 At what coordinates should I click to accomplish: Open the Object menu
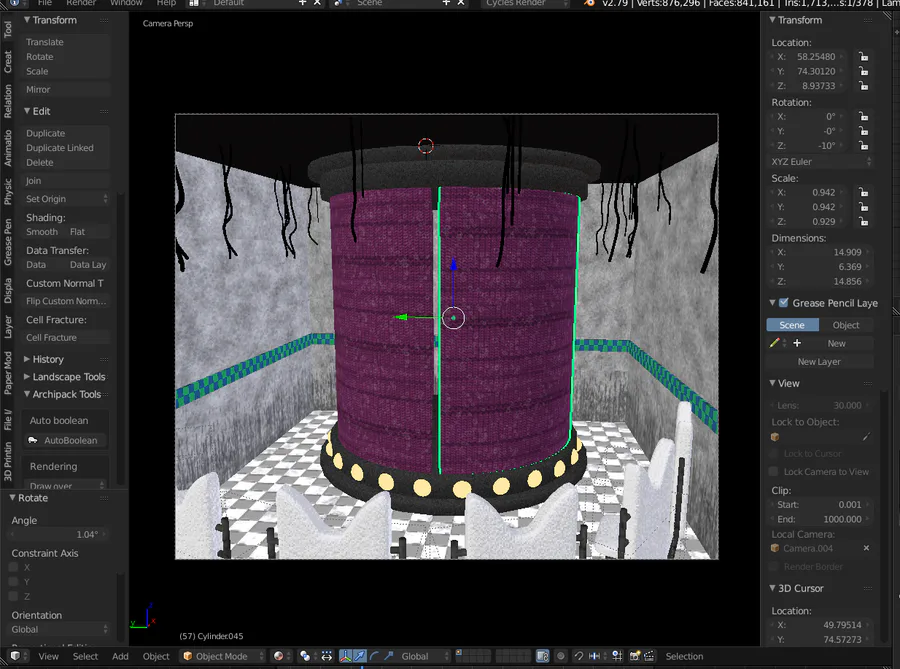(x=156, y=656)
